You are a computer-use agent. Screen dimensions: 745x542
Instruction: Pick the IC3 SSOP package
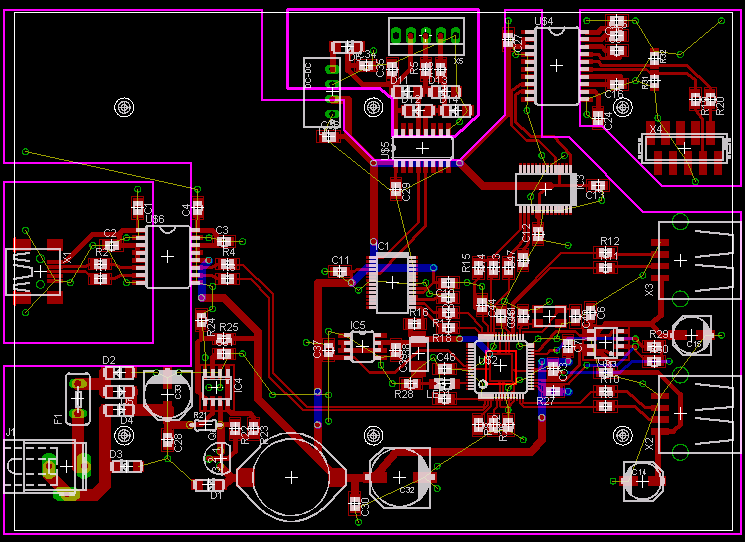[545, 189]
